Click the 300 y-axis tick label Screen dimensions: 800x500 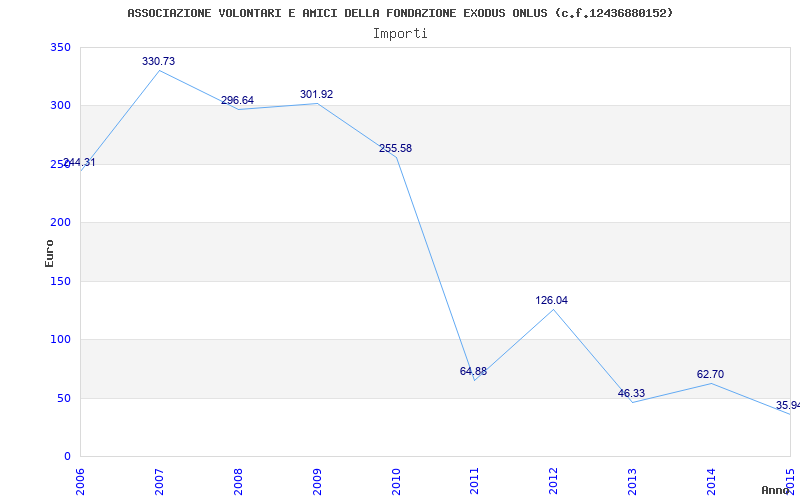click(60, 106)
